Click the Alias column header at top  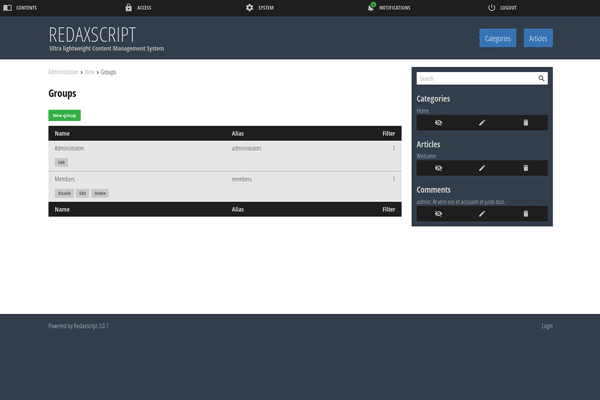point(238,134)
